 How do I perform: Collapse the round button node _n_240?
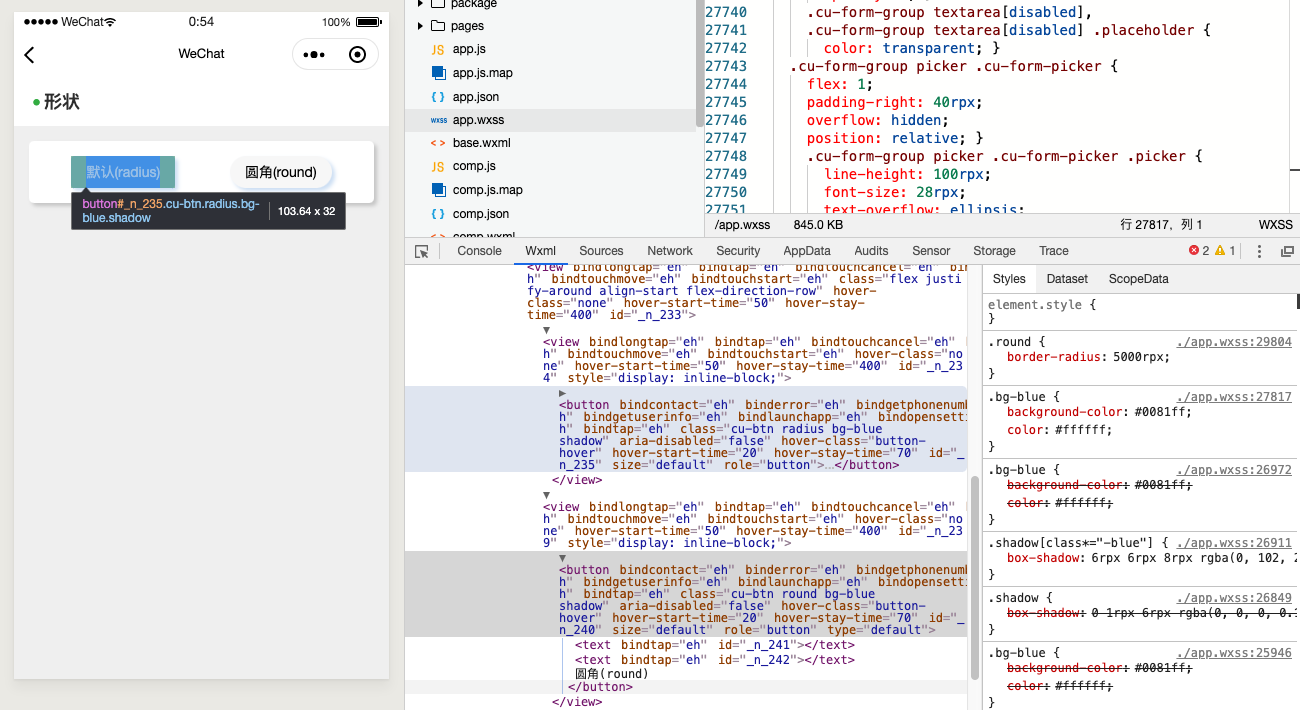562,558
